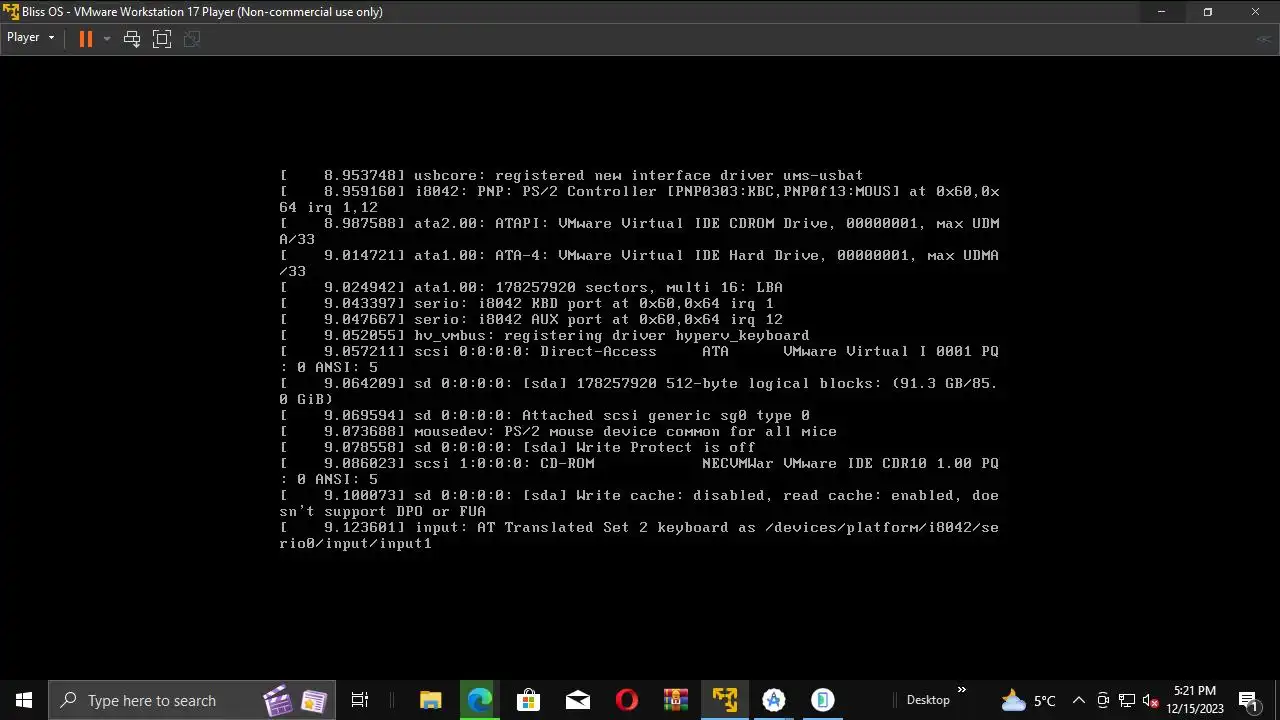Click 'ata1.00: 178257920 sectors' line
Image resolution: width=1280 pixels, height=720 pixels.
pos(531,287)
